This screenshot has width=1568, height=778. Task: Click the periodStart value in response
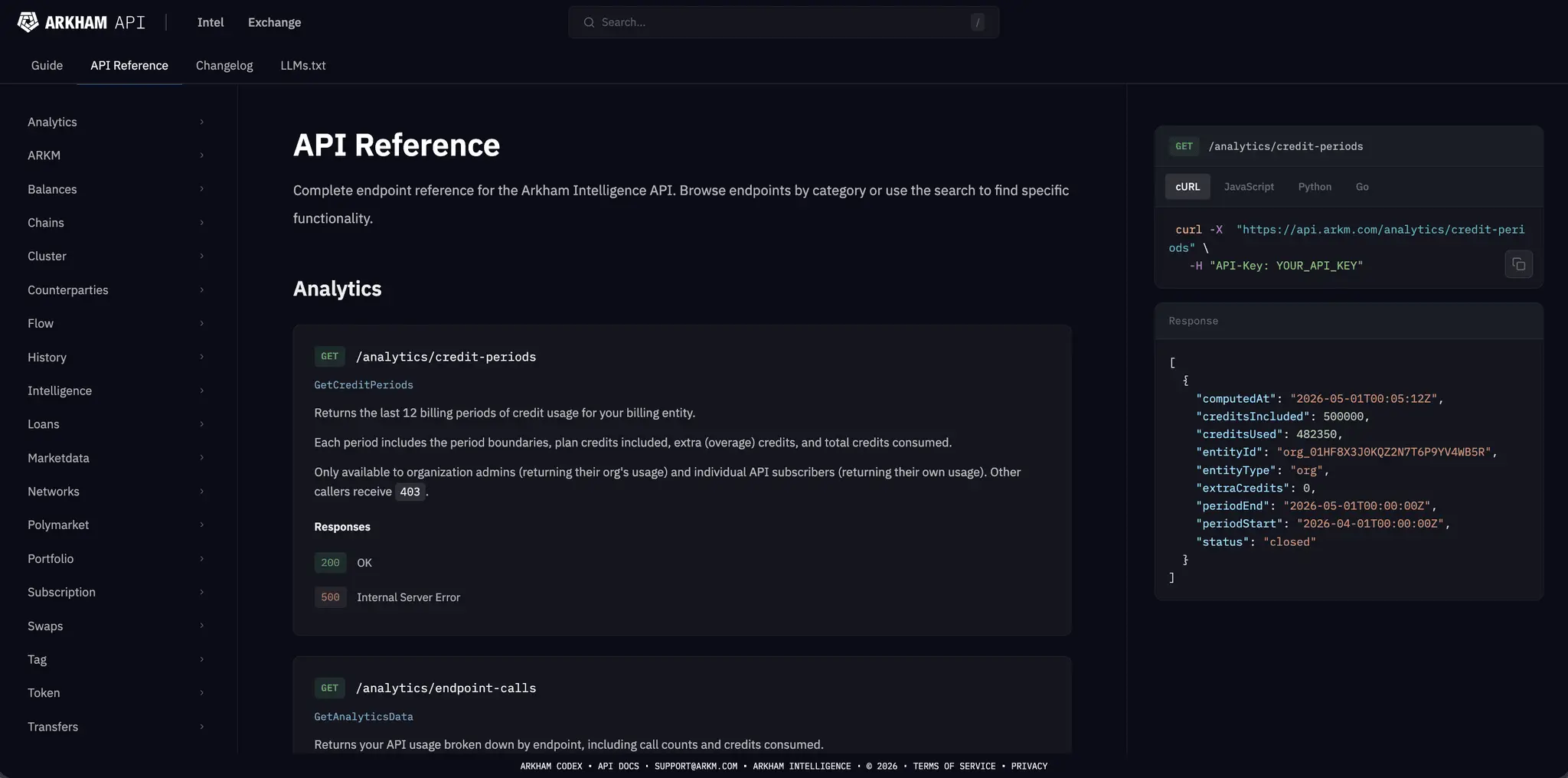click(1370, 524)
